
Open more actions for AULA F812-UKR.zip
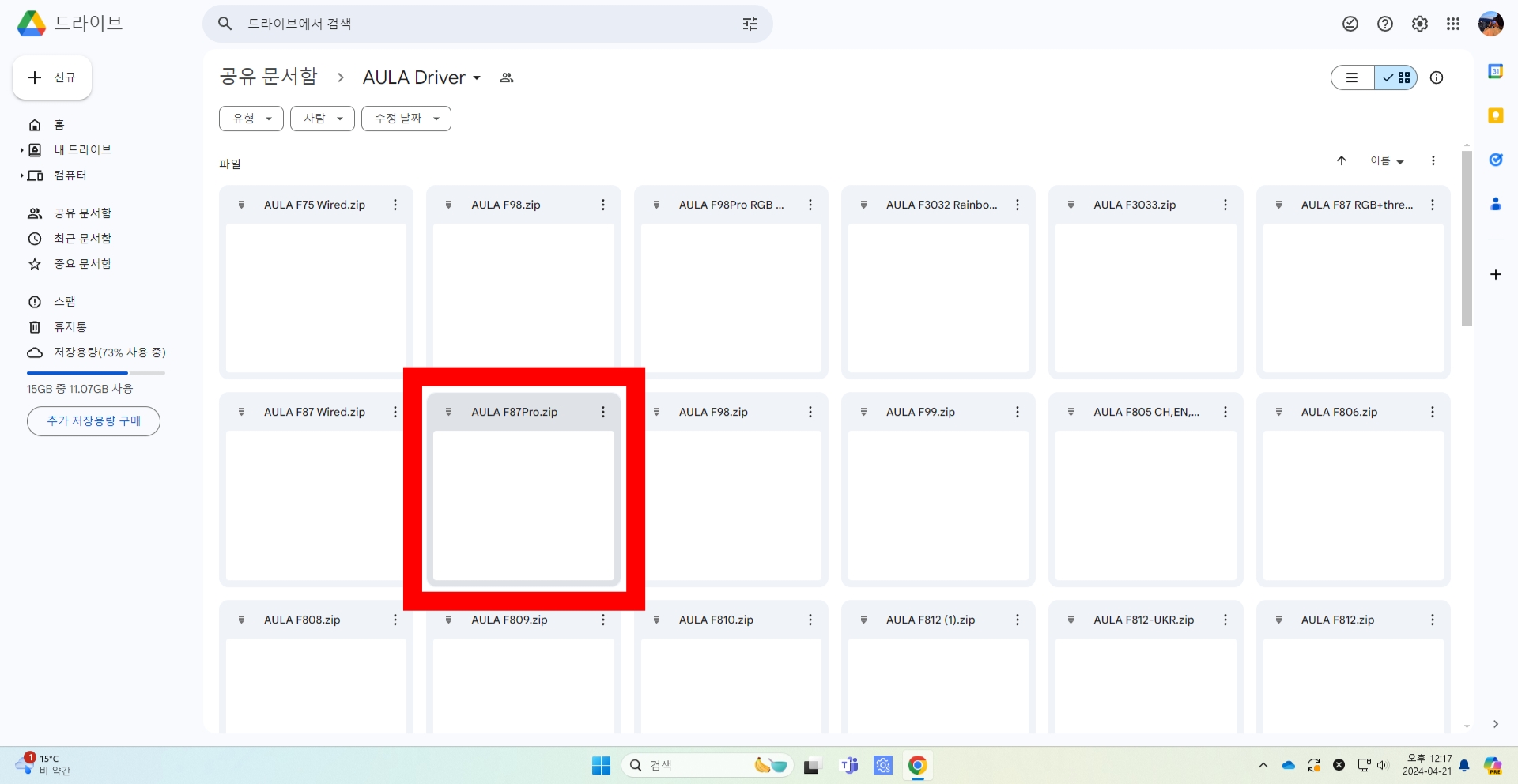pyautogui.click(x=1225, y=620)
